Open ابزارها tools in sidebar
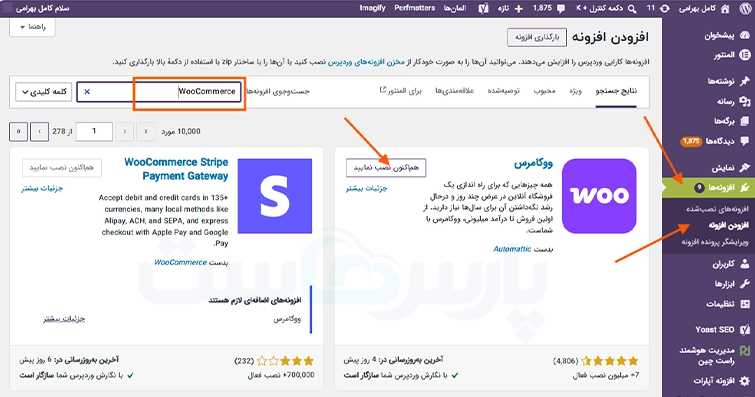755x397 pixels. coord(732,284)
